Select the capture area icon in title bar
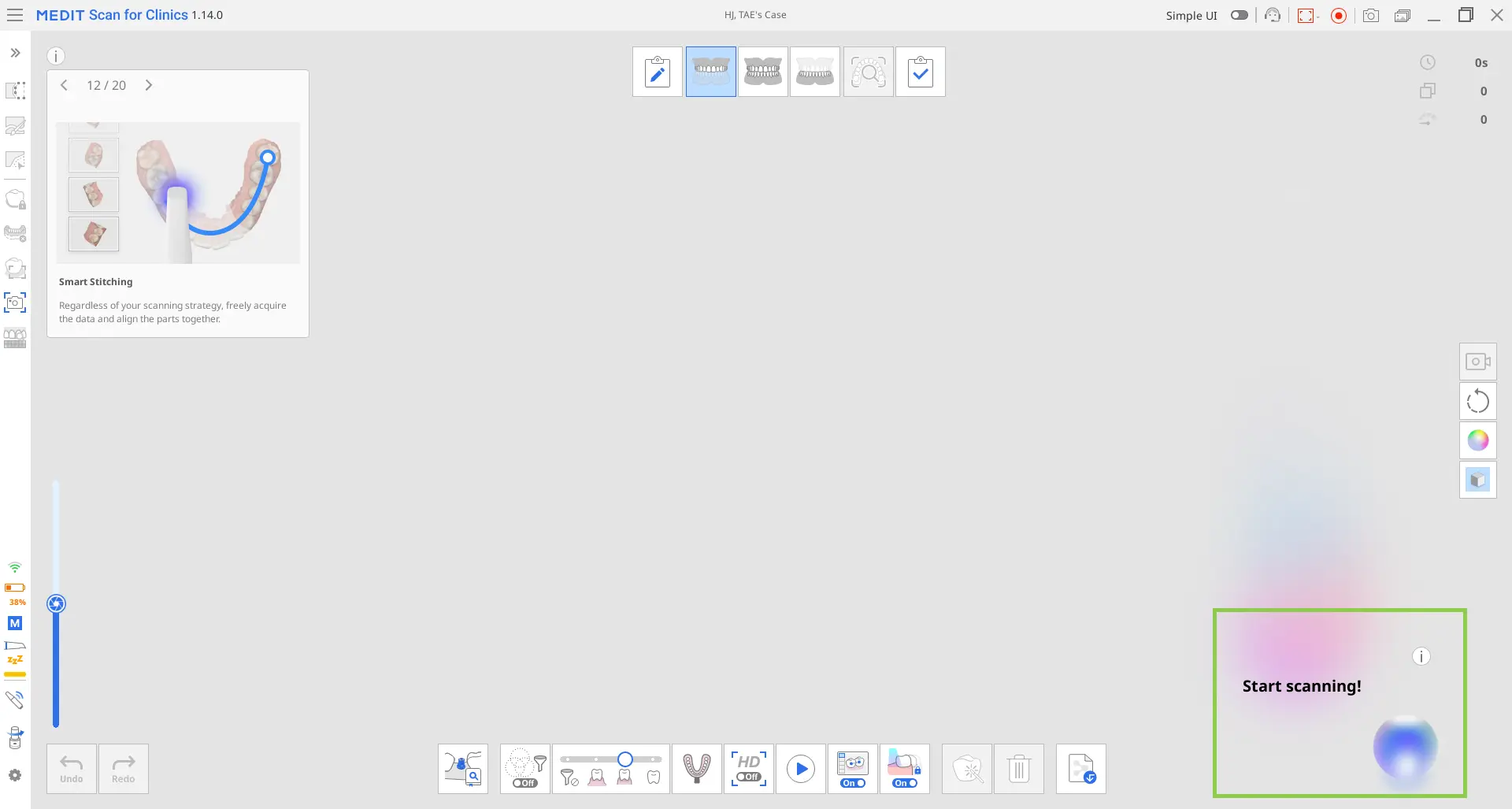The image size is (1512, 809). 1306,15
